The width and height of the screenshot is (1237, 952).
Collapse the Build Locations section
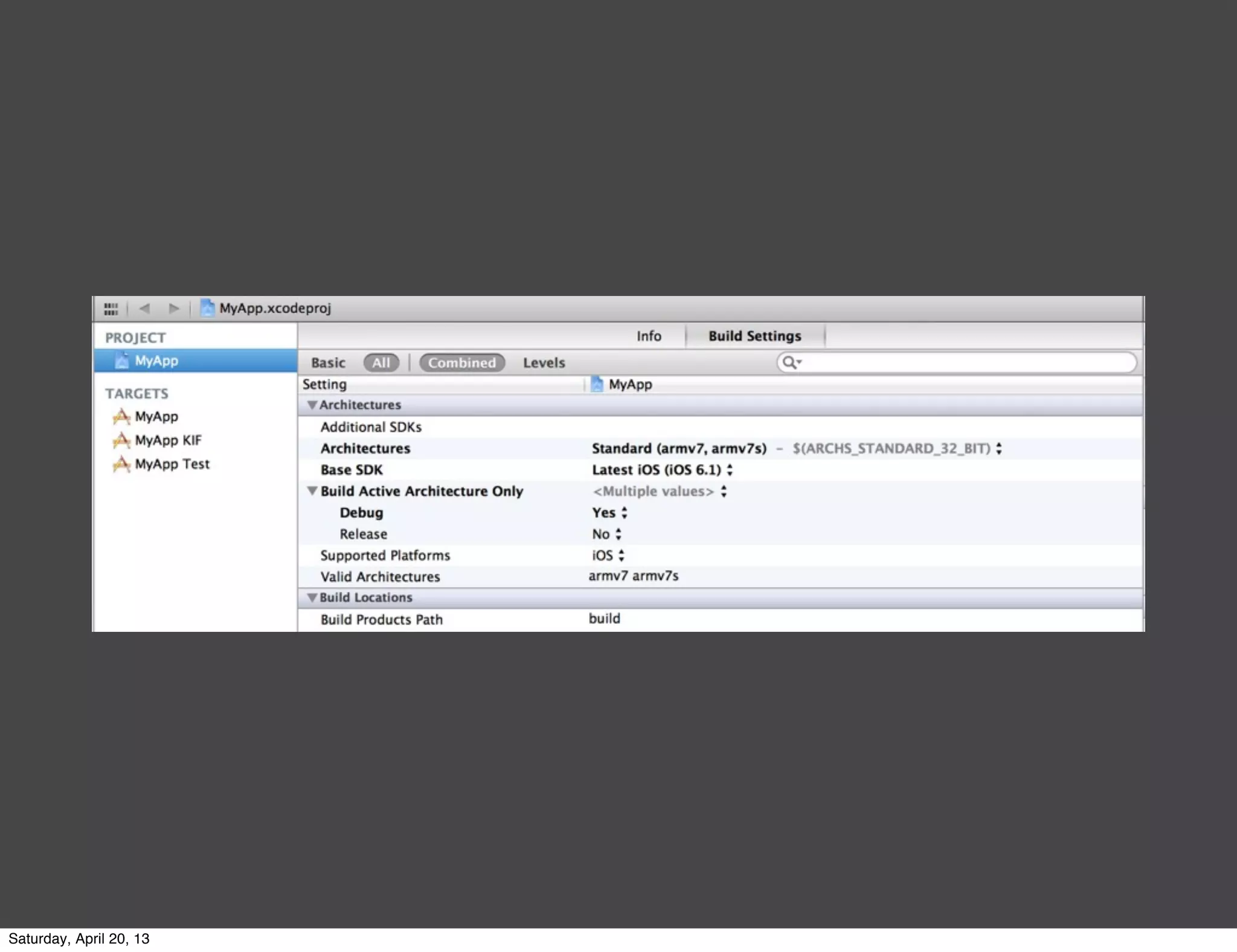pos(312,597)
